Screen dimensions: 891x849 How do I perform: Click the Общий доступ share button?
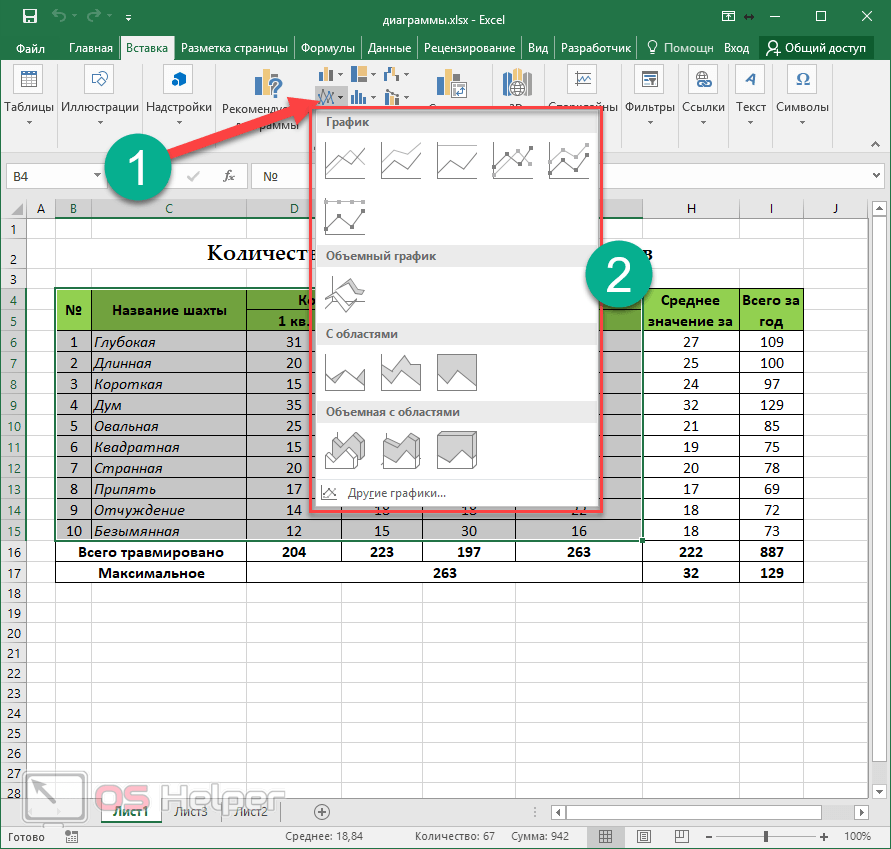point(816,48)
